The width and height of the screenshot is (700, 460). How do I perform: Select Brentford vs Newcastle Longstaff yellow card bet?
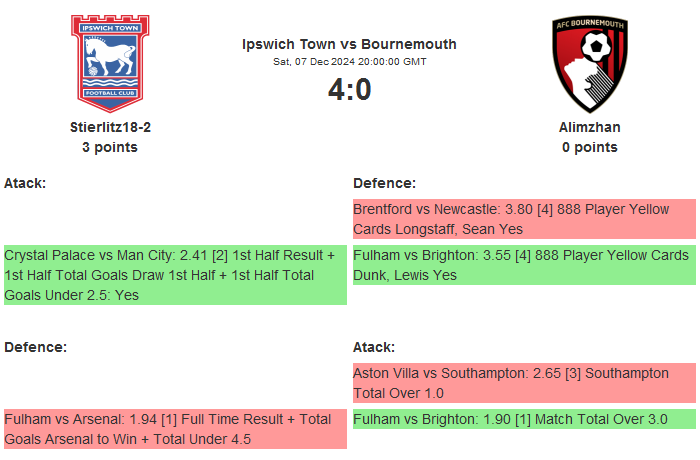coord(523,219)
